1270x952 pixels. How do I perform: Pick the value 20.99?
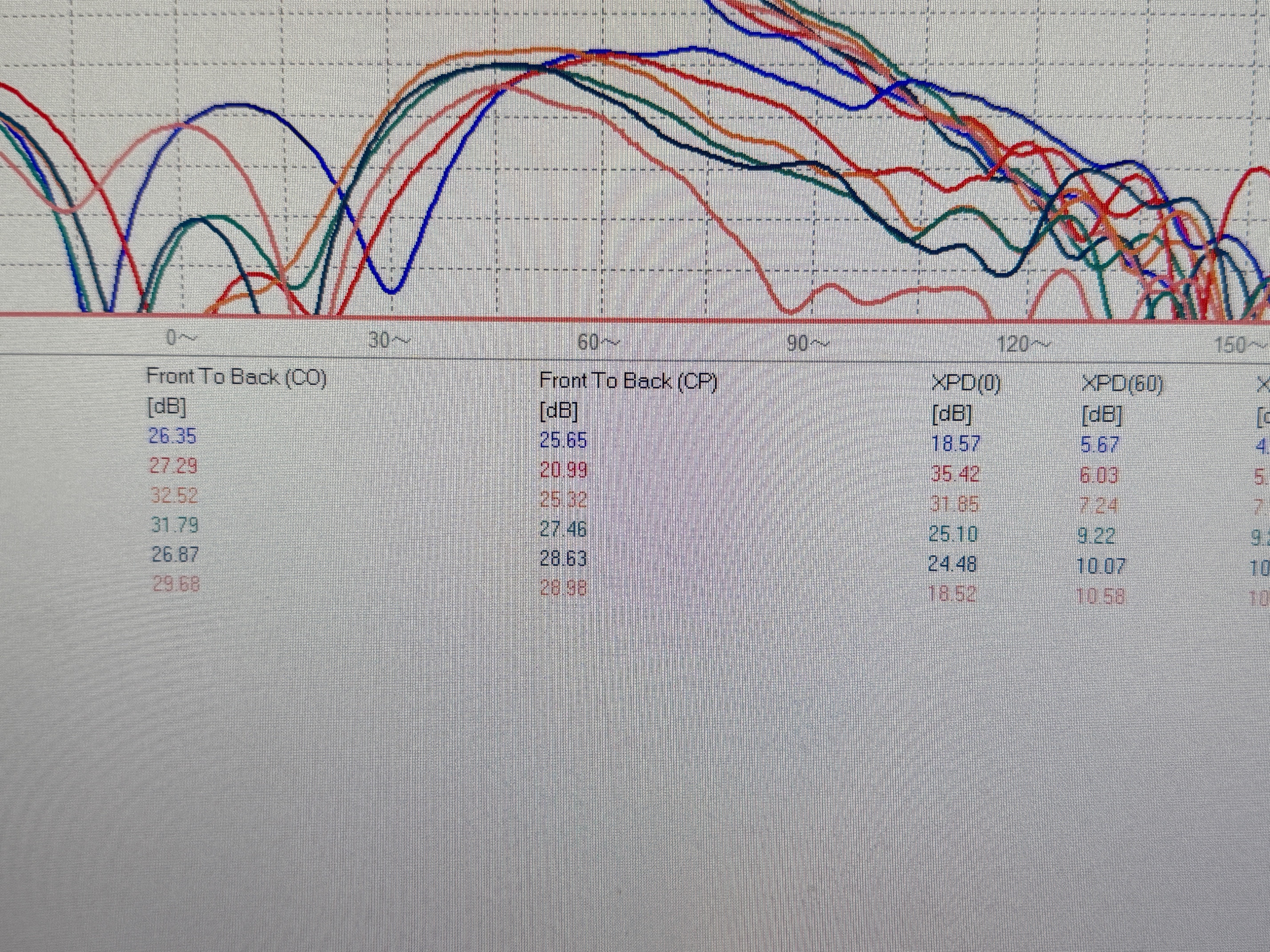563,471
